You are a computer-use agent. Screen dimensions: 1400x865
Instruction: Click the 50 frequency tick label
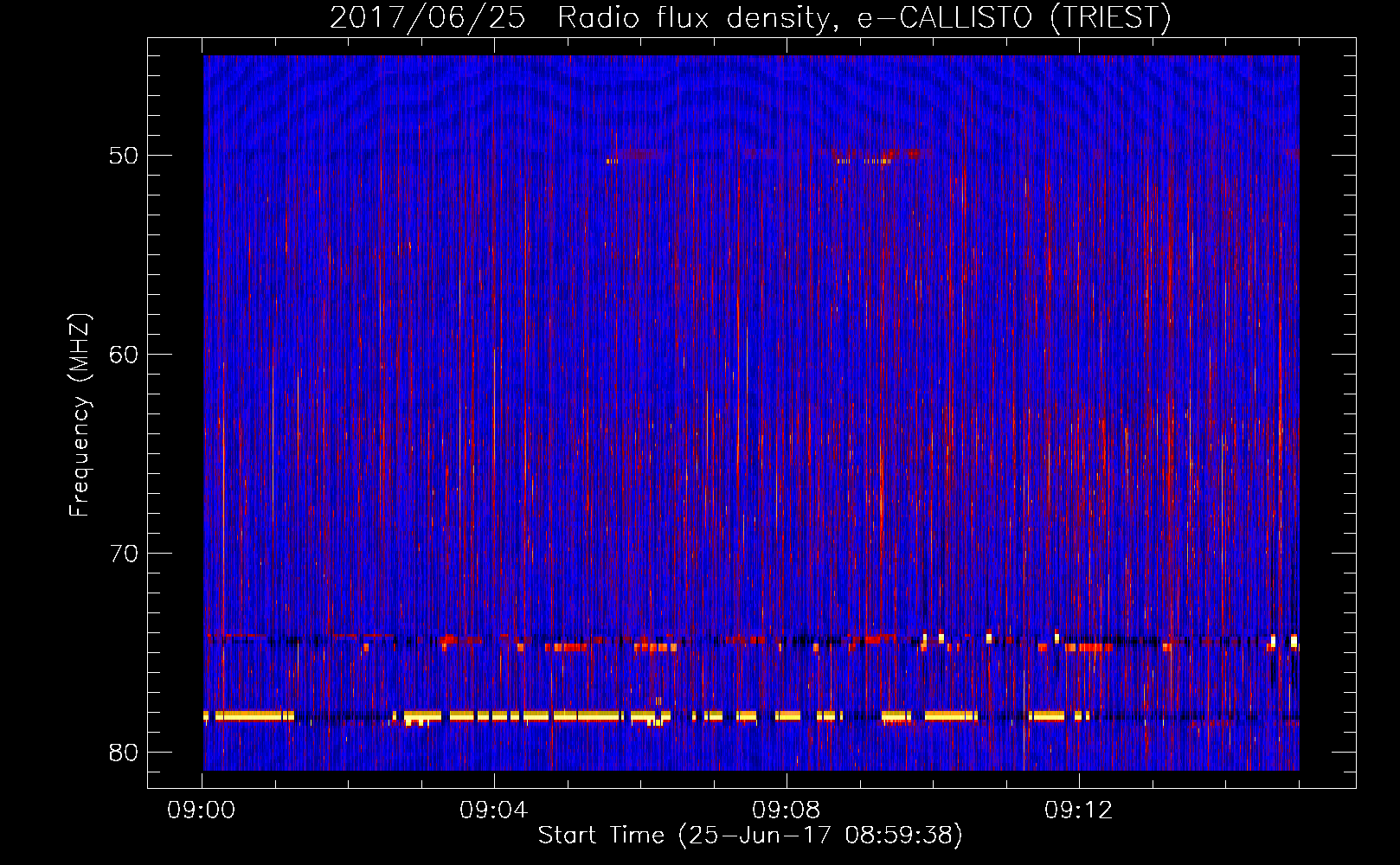[x=125, y=156]
